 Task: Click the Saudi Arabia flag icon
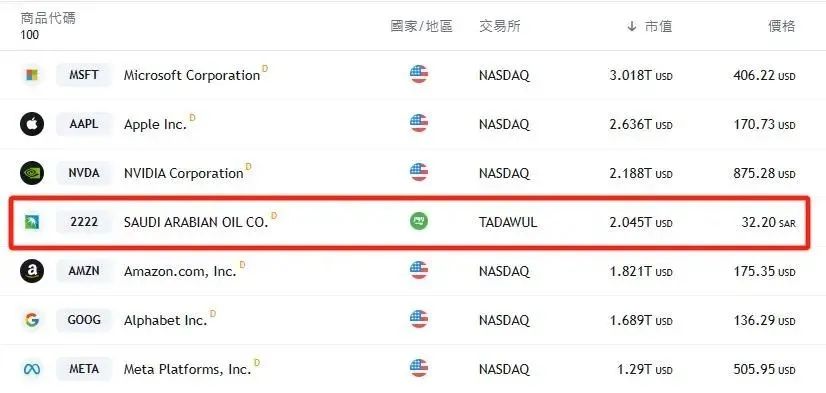click(x=419, y=221)
